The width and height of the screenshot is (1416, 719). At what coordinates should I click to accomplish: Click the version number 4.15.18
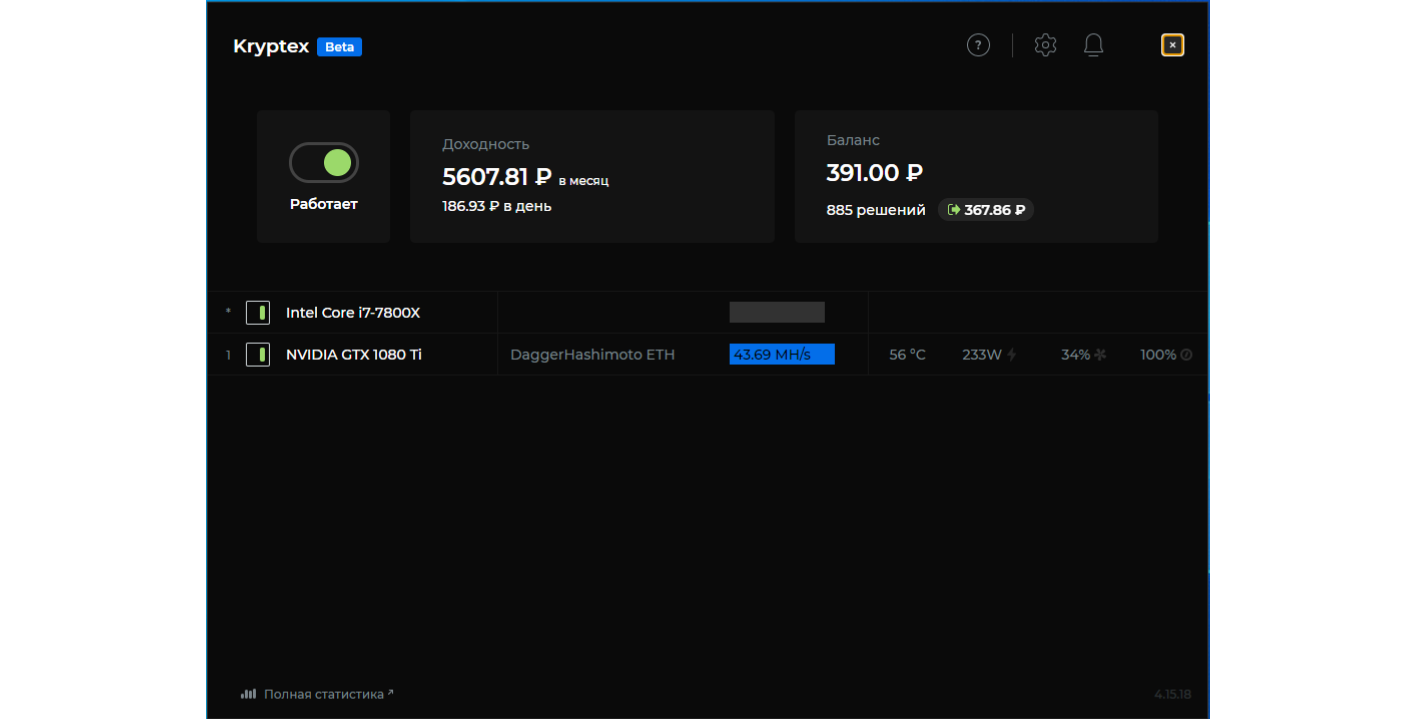pos(1173,694)
